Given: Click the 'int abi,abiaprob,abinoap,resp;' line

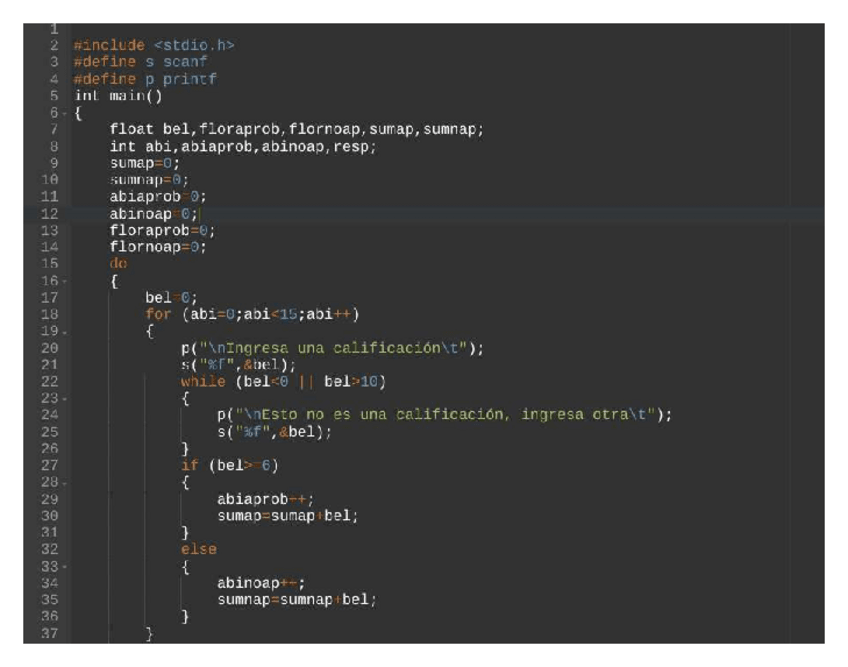Looking at the screenshot, I should tap(243, 146).
